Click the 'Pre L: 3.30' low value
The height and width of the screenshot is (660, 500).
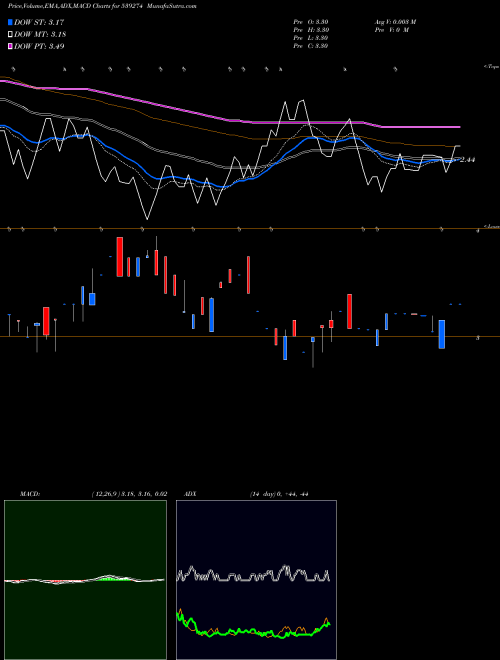click(x=311, y=38)
